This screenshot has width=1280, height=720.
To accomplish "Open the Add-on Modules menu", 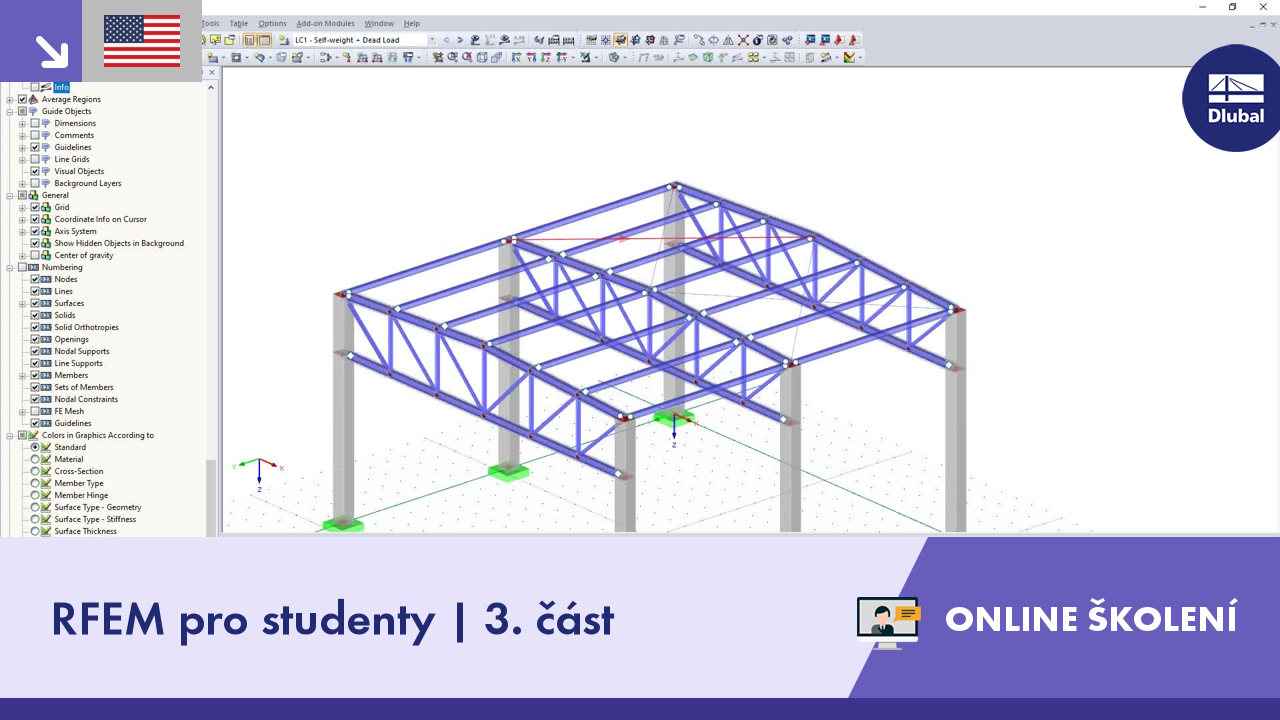I will click(x=325, y=23).
